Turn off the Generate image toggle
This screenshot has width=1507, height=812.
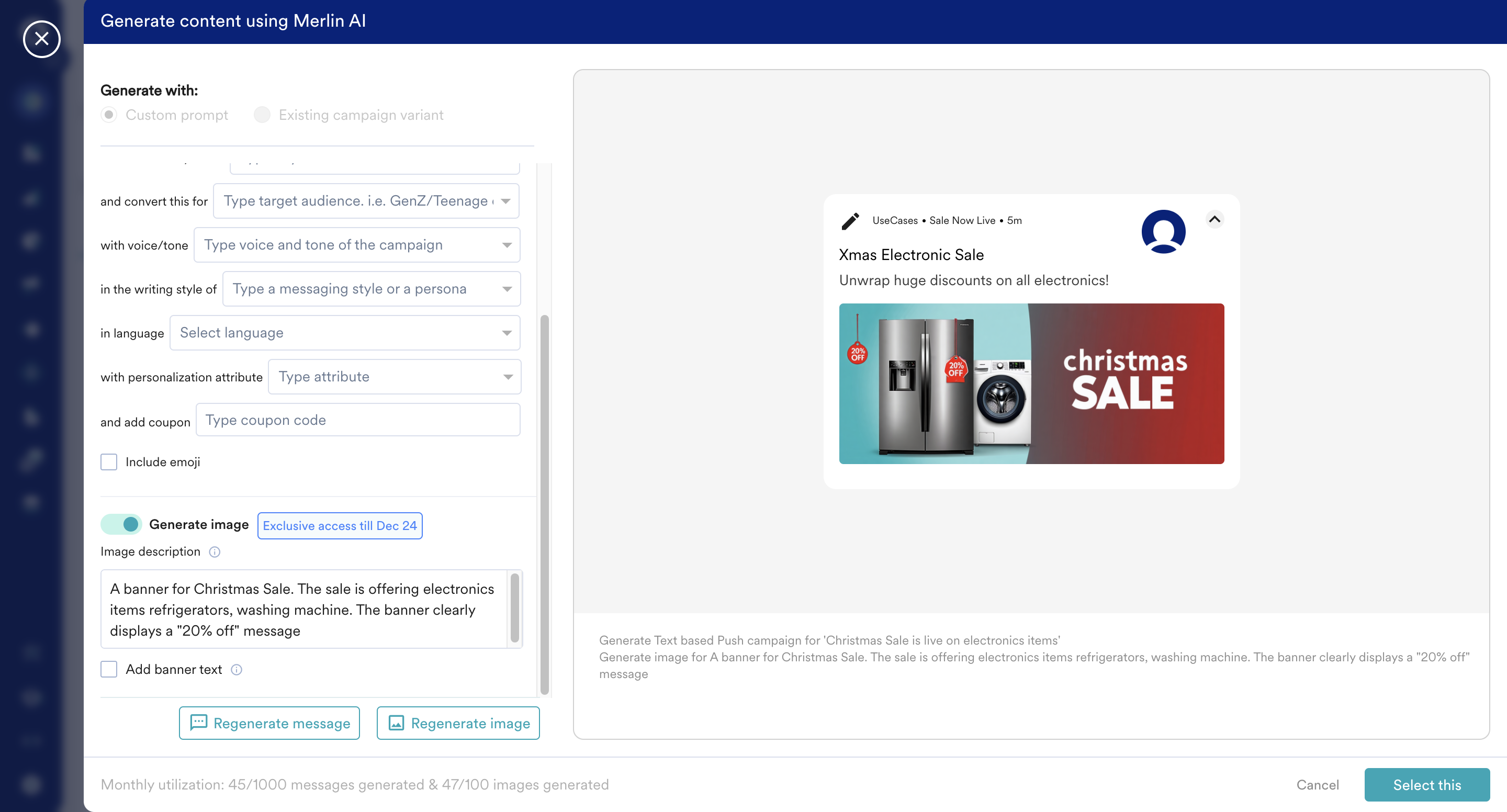pyautogui.click(x=121, y=524)
